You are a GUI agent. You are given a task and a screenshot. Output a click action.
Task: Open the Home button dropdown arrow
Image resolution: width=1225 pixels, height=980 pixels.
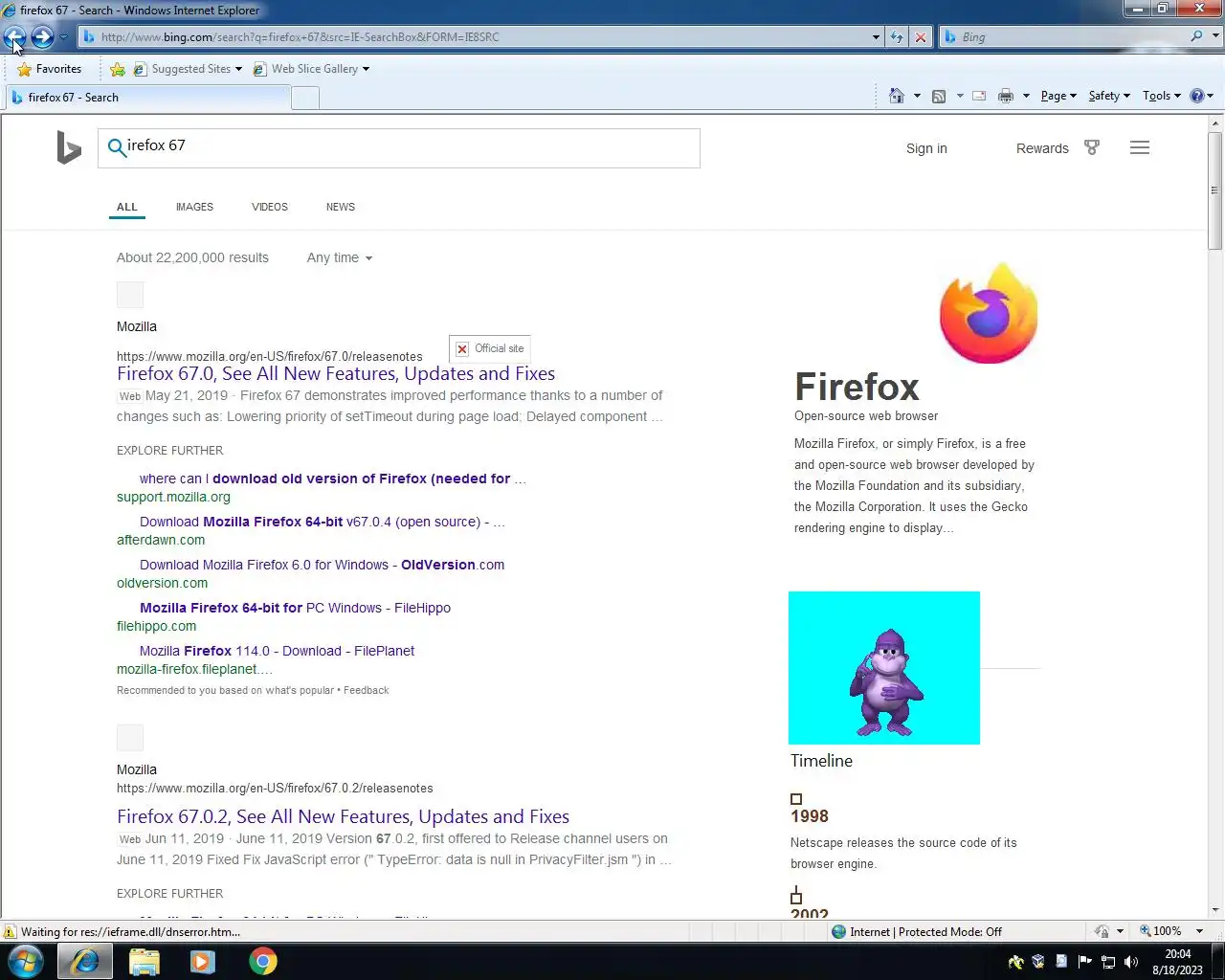pyautogui.click(x=917, y=96)
